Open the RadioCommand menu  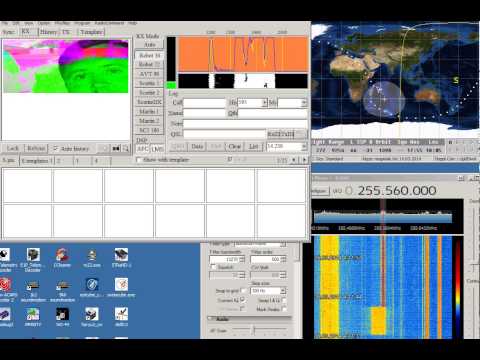click(109, 23)
